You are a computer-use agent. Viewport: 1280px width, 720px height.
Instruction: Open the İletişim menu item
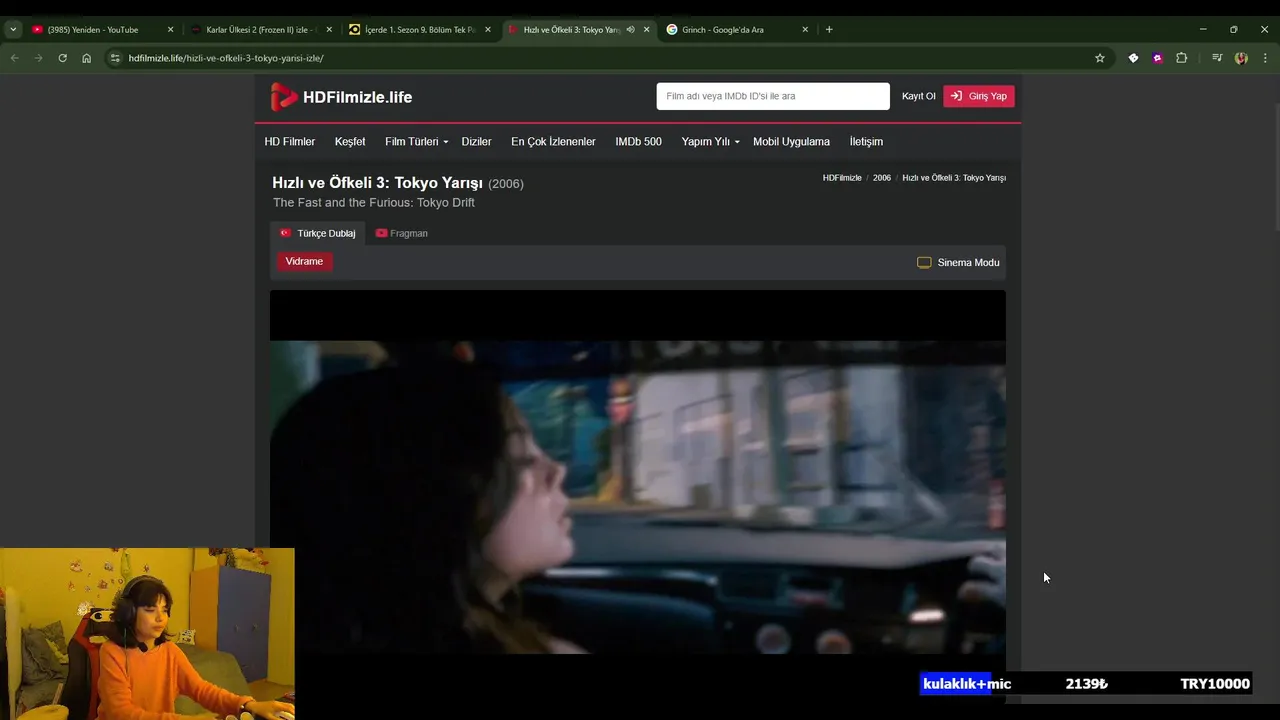pos(866,142)
